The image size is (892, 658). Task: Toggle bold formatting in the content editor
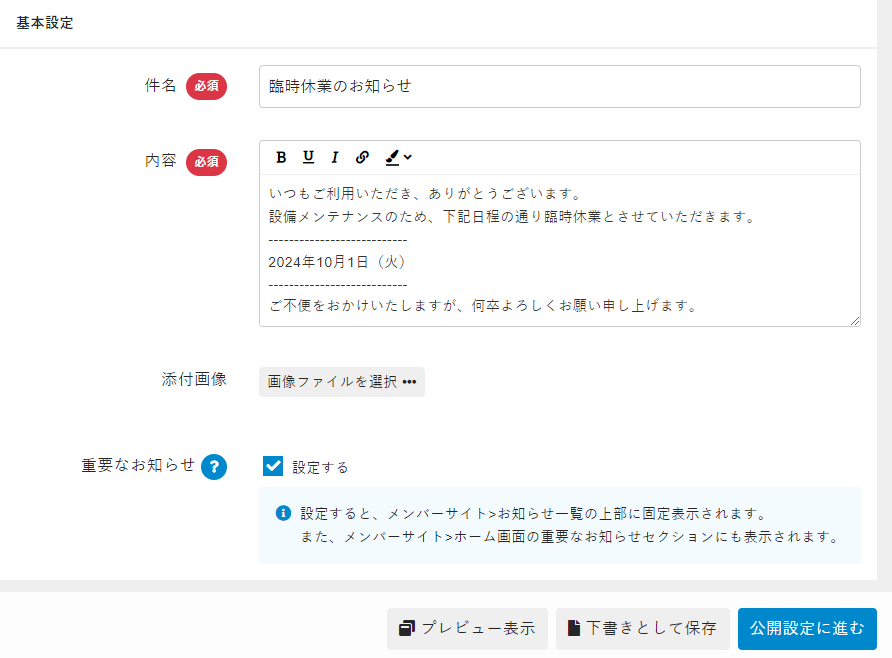pos(281,157)
